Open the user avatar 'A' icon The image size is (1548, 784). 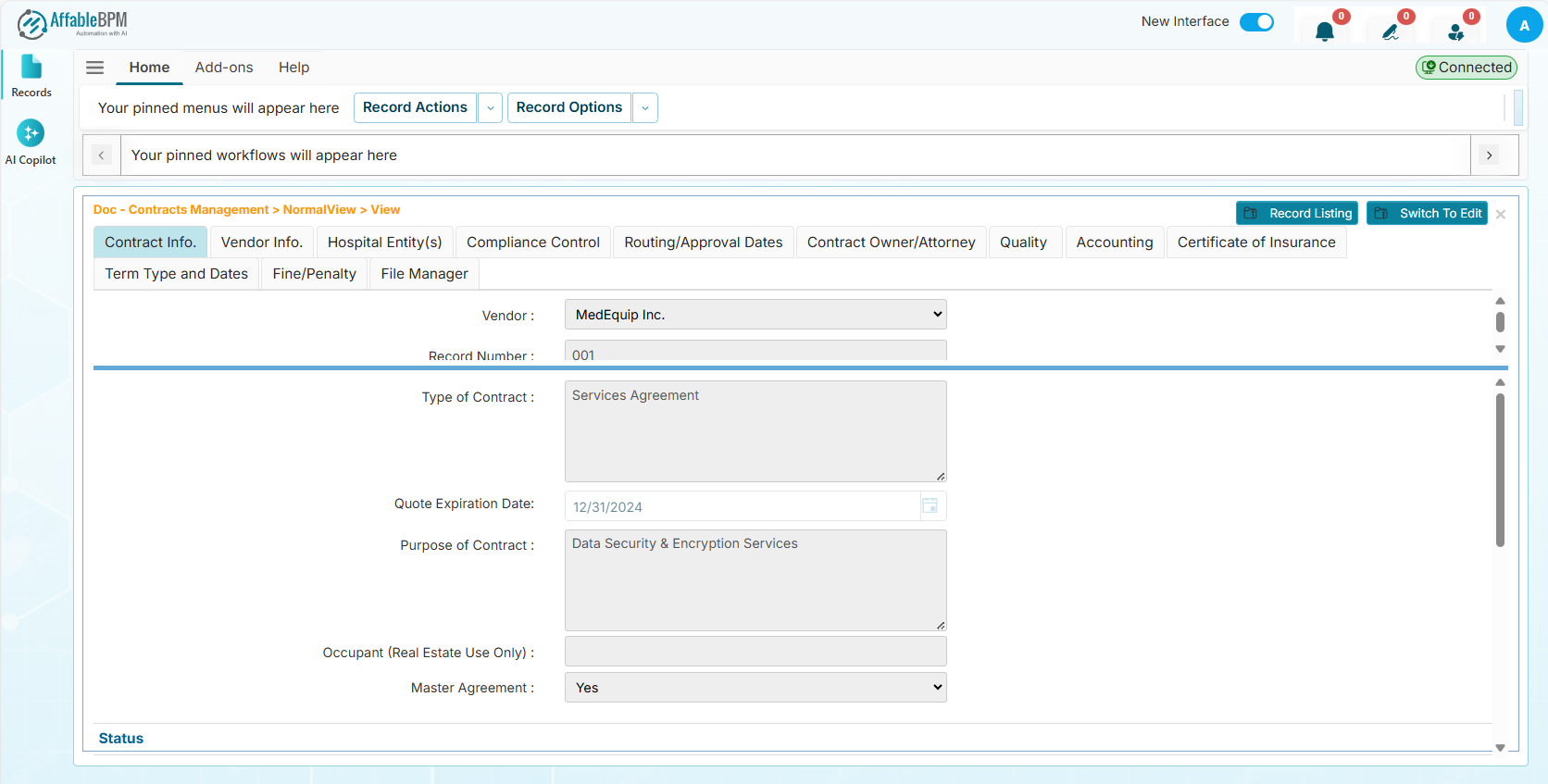pos(1524,25)
